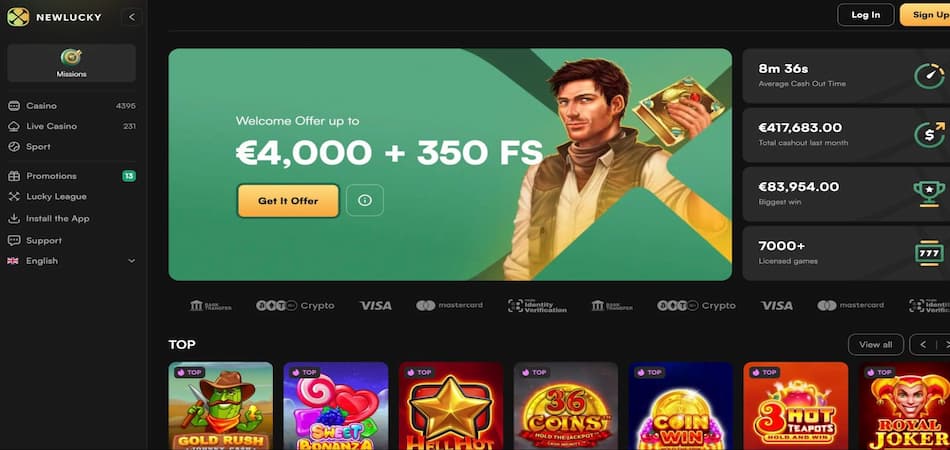This screenshot has width=950, height=450.
Task: Expand the English language dropdown
Action: pyautogui.click(x=71, y=261)
